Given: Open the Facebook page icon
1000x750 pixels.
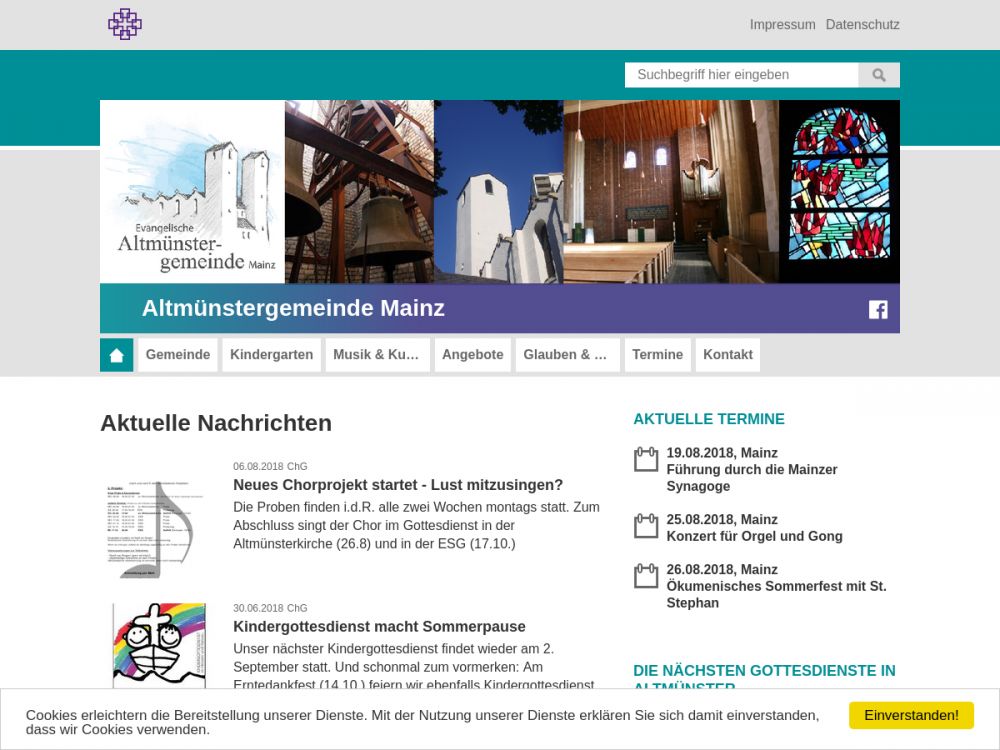Looking at the screenshot, I should [x=878, y=309].
